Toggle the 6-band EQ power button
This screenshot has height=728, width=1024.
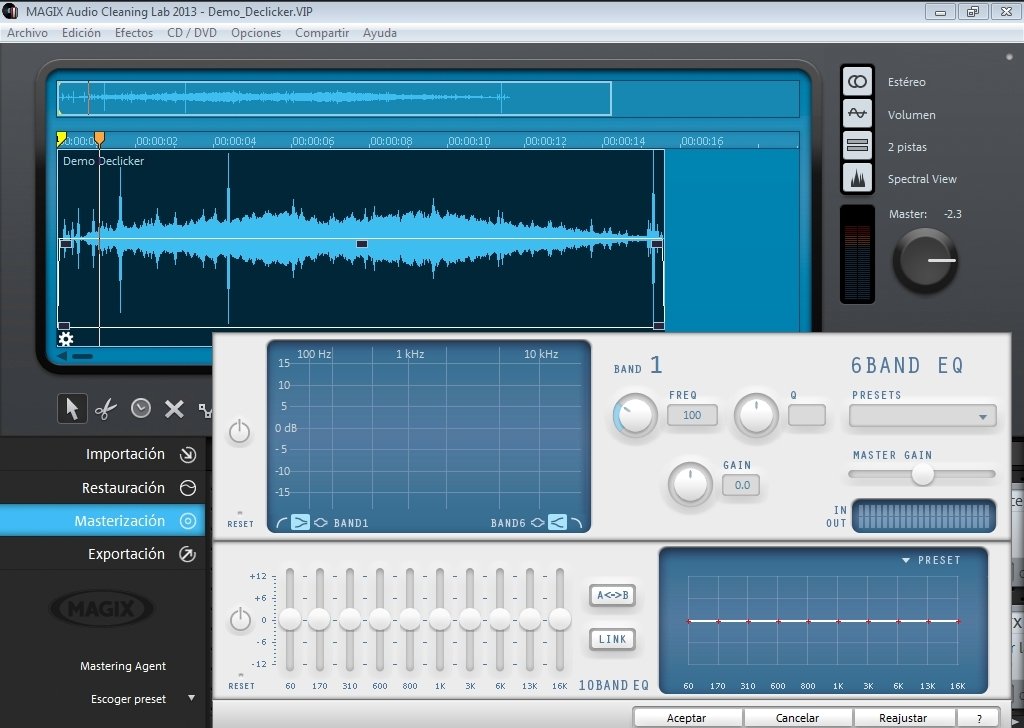[x=240, y=432]
